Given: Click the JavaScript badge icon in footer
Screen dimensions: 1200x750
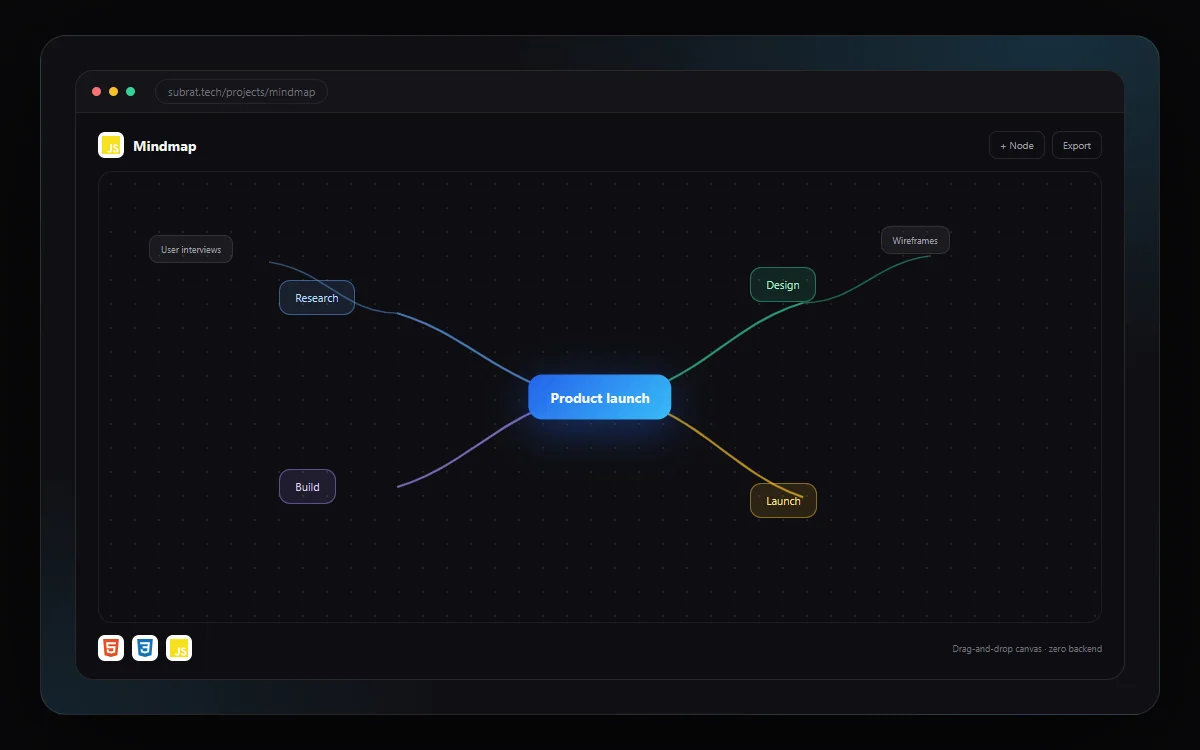Looking at the screenshot, I should click(x=179, y=648).
